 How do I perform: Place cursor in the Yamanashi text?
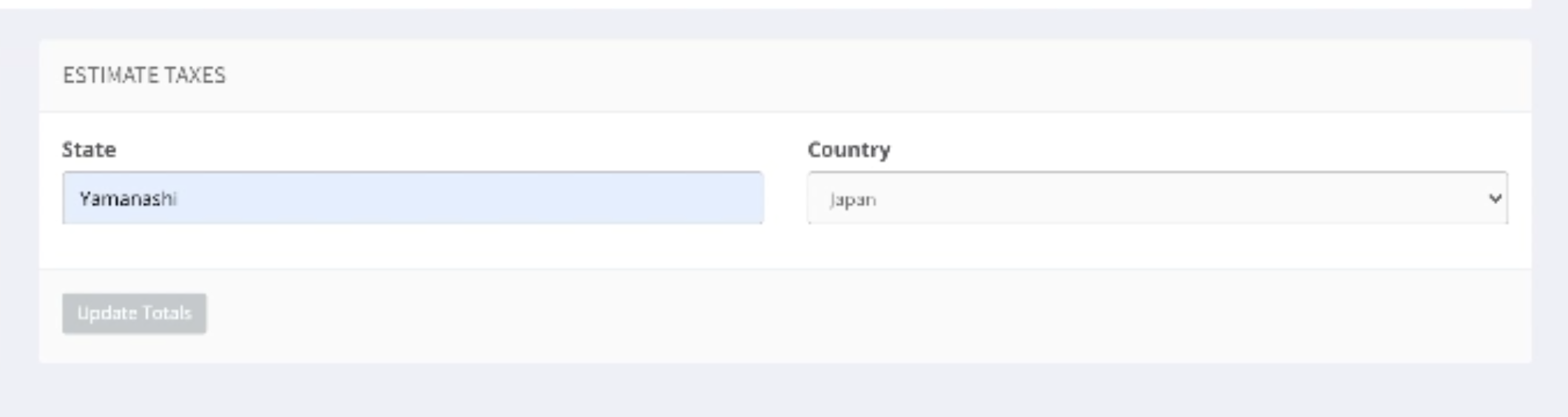tap(128, 199)
